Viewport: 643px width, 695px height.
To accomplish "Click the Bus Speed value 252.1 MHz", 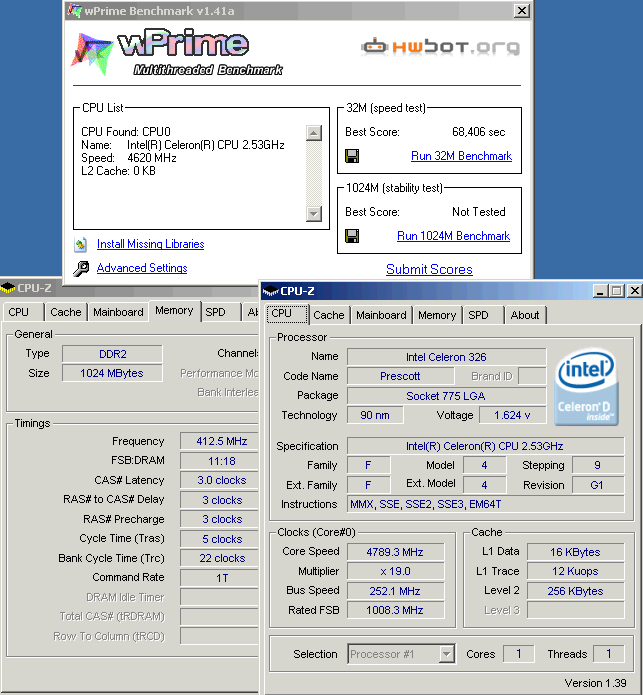I will pyautogui.click(x=395, y=591).
